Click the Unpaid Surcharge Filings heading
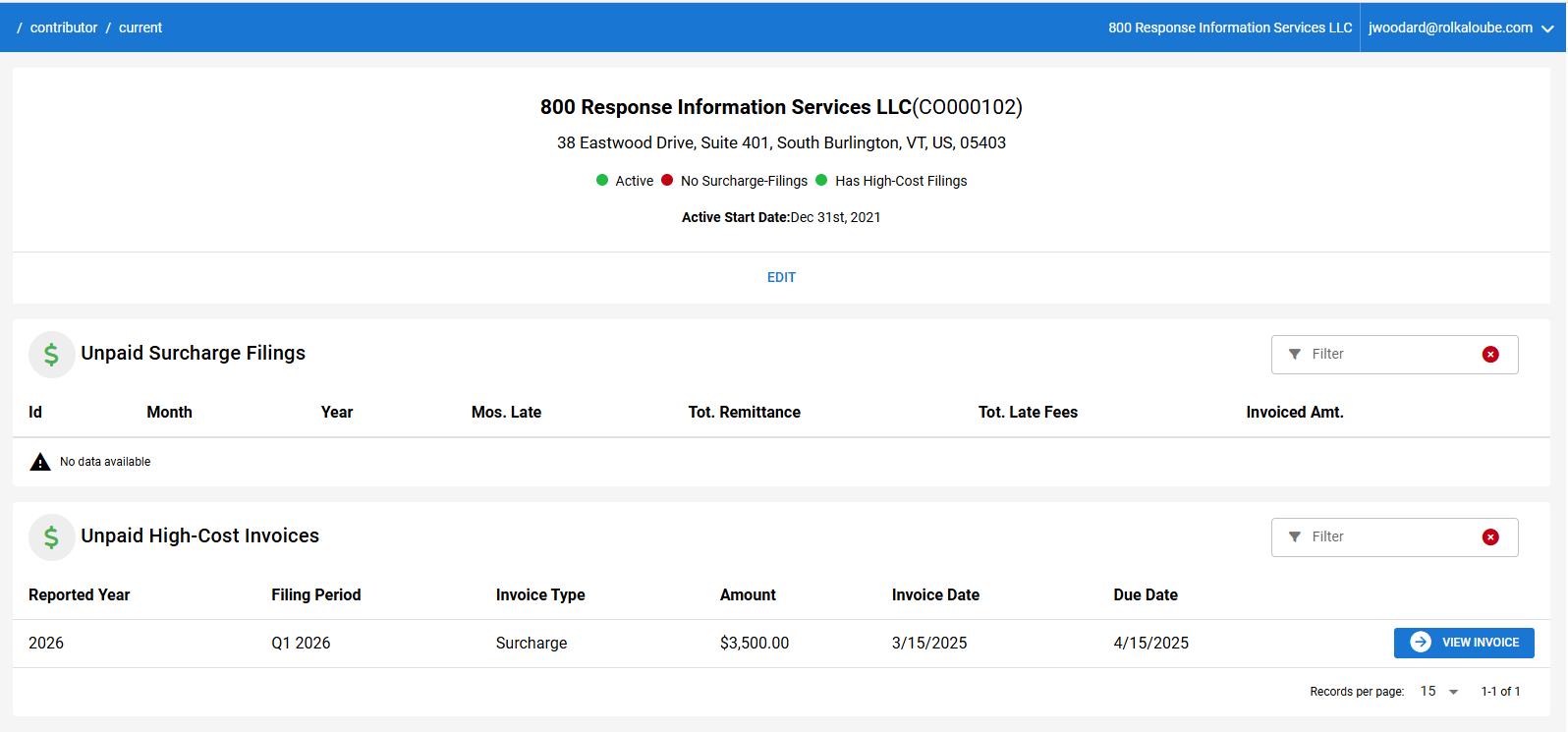 194,354
